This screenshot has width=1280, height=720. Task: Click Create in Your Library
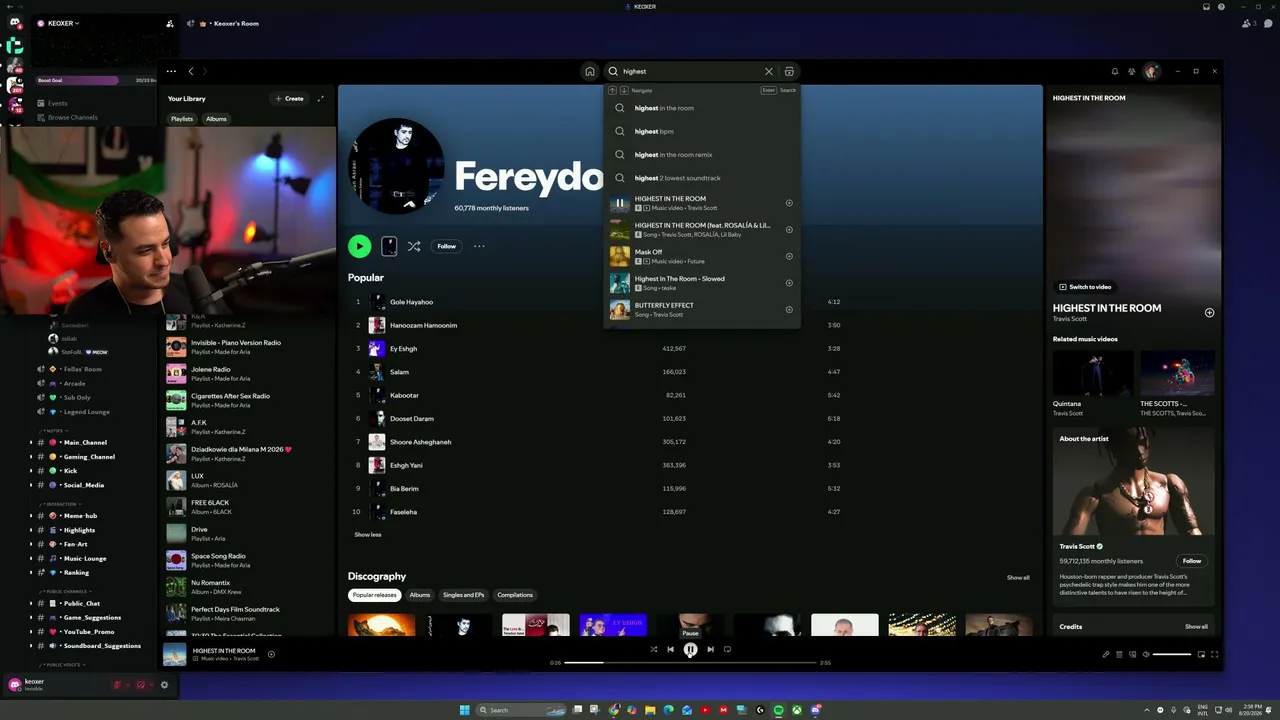[x=289, y=99]
